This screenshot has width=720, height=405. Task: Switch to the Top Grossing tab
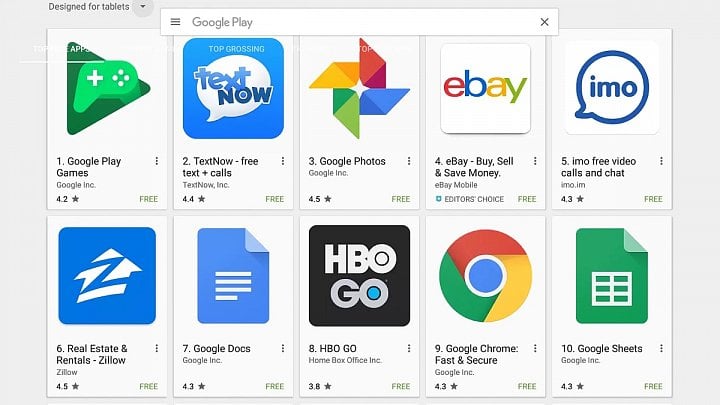(236, 49)
